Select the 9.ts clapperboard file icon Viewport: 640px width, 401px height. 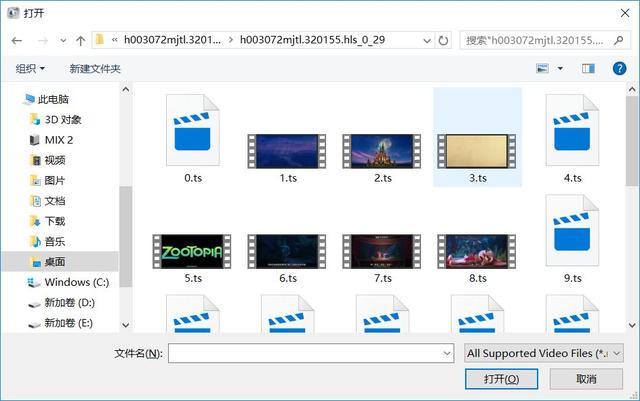572,230
